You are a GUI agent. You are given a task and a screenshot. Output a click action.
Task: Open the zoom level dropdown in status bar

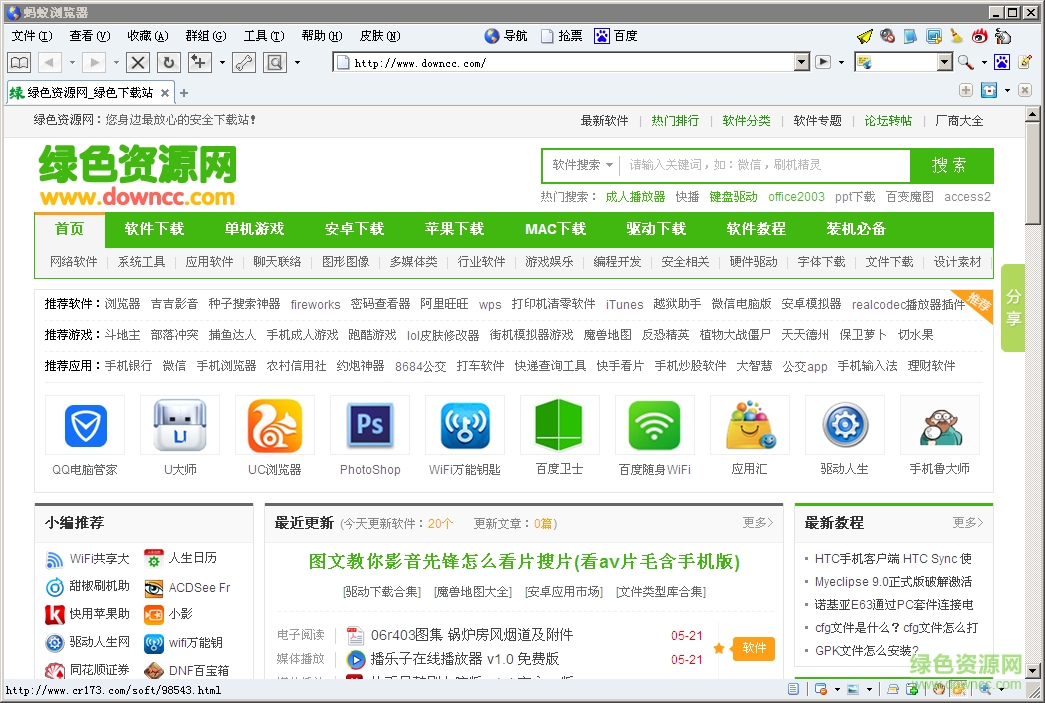click(x=1000, y=689)
